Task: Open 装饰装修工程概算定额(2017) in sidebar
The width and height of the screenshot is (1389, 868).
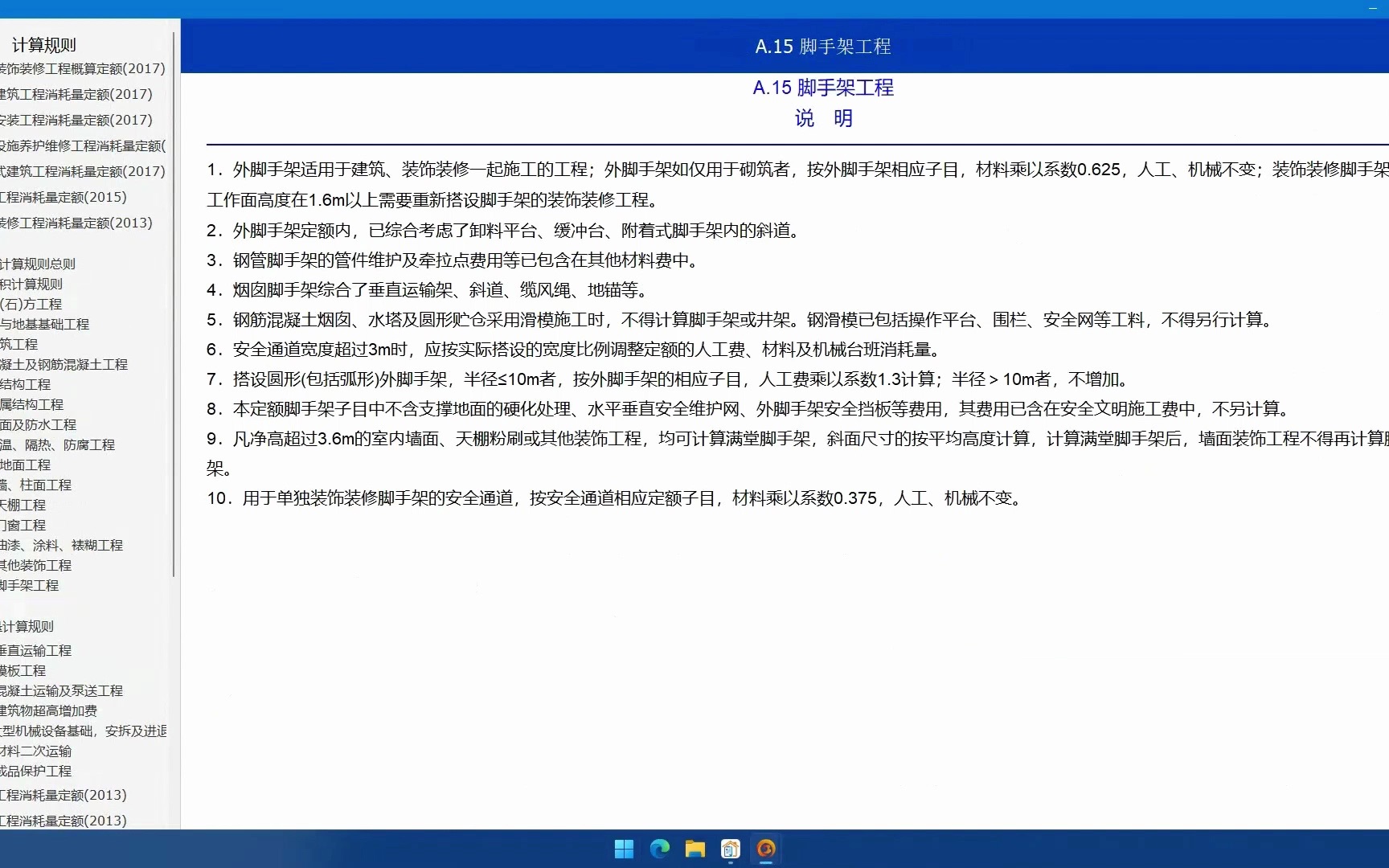Action: (82, 69)
